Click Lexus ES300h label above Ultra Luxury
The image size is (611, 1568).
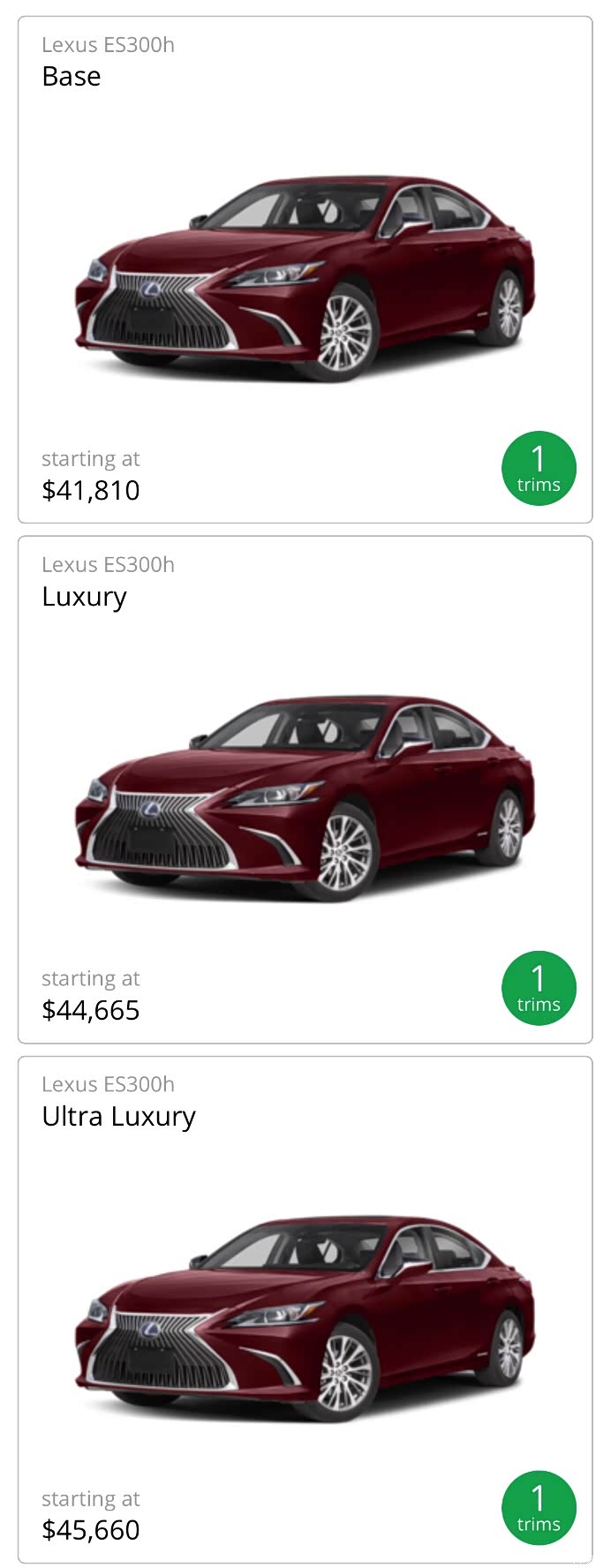108,1085
